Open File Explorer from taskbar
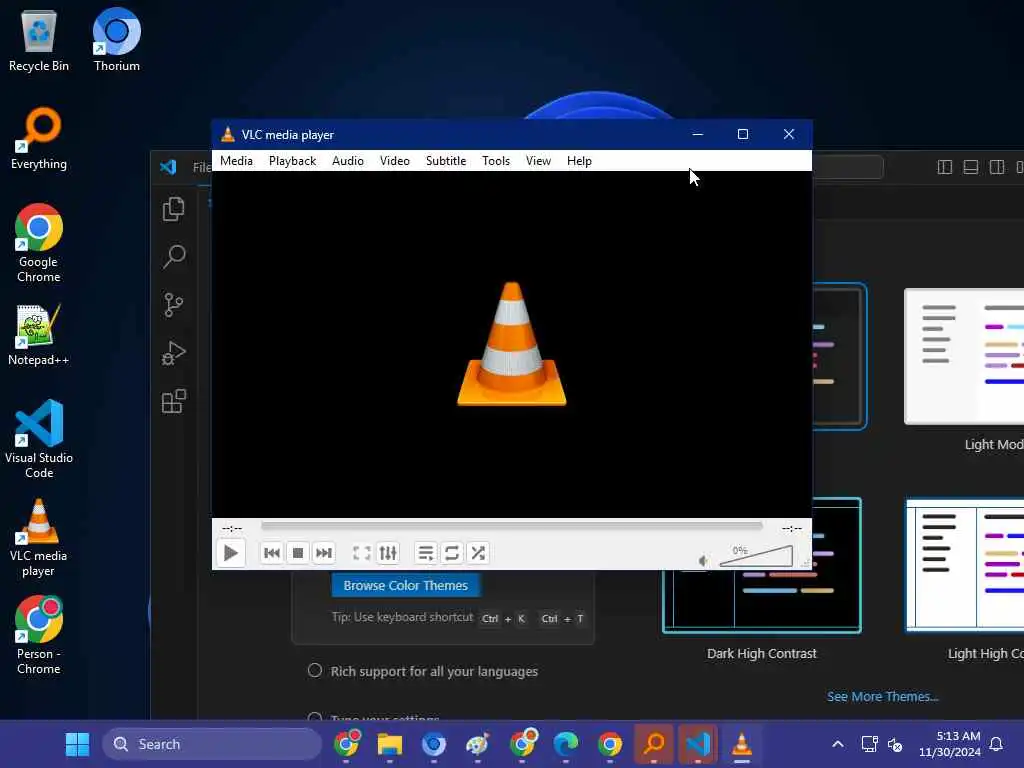The width and height of the screenshot is (1024, 768). coord(390,744)
